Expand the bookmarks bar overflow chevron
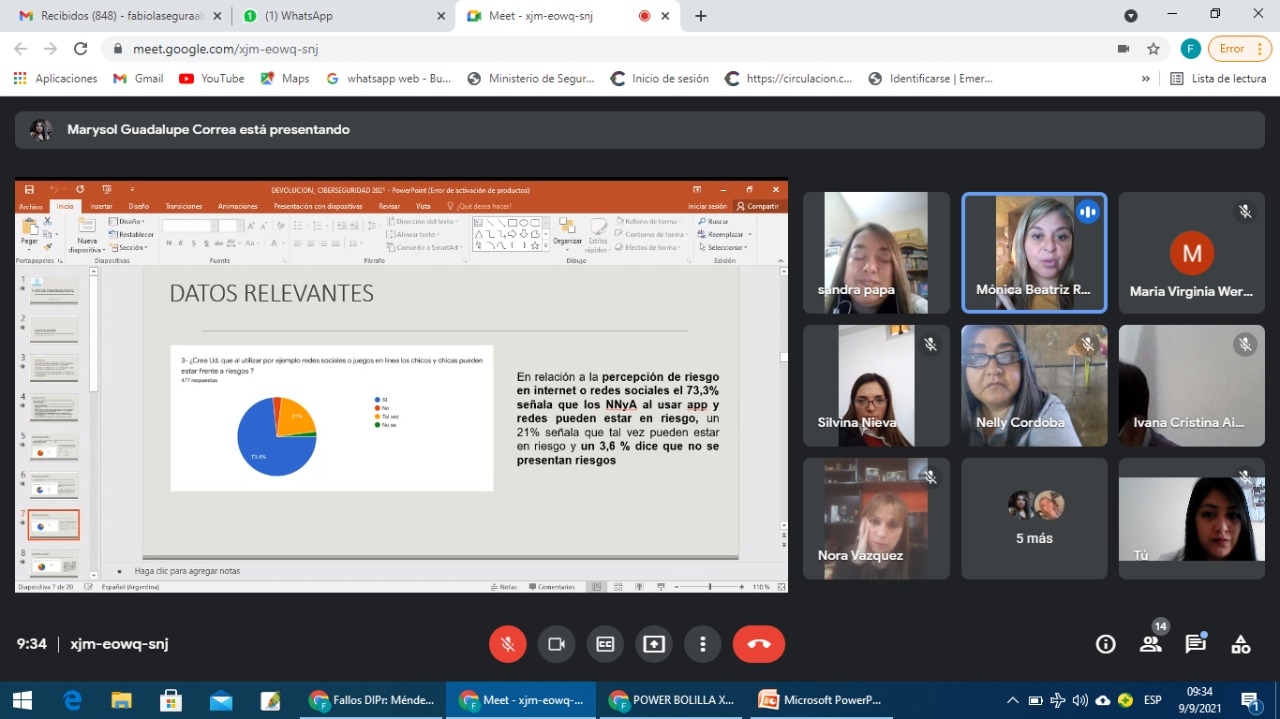This screenshot has height=719, width=1280. point(1146,79)
